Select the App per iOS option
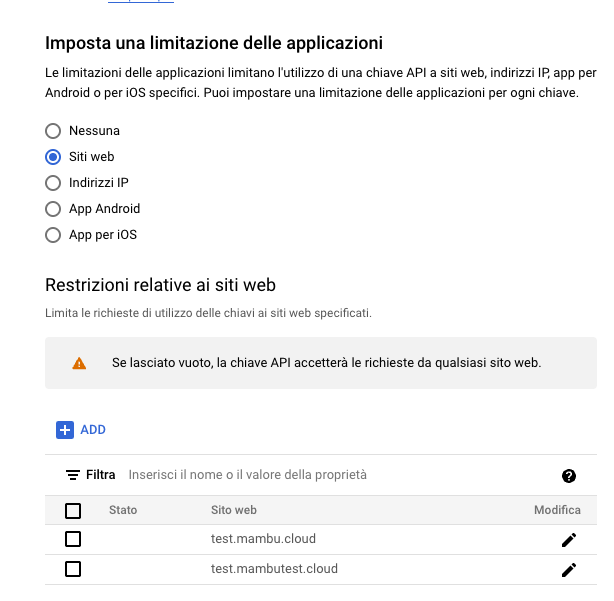 click(x=53, y=235)
